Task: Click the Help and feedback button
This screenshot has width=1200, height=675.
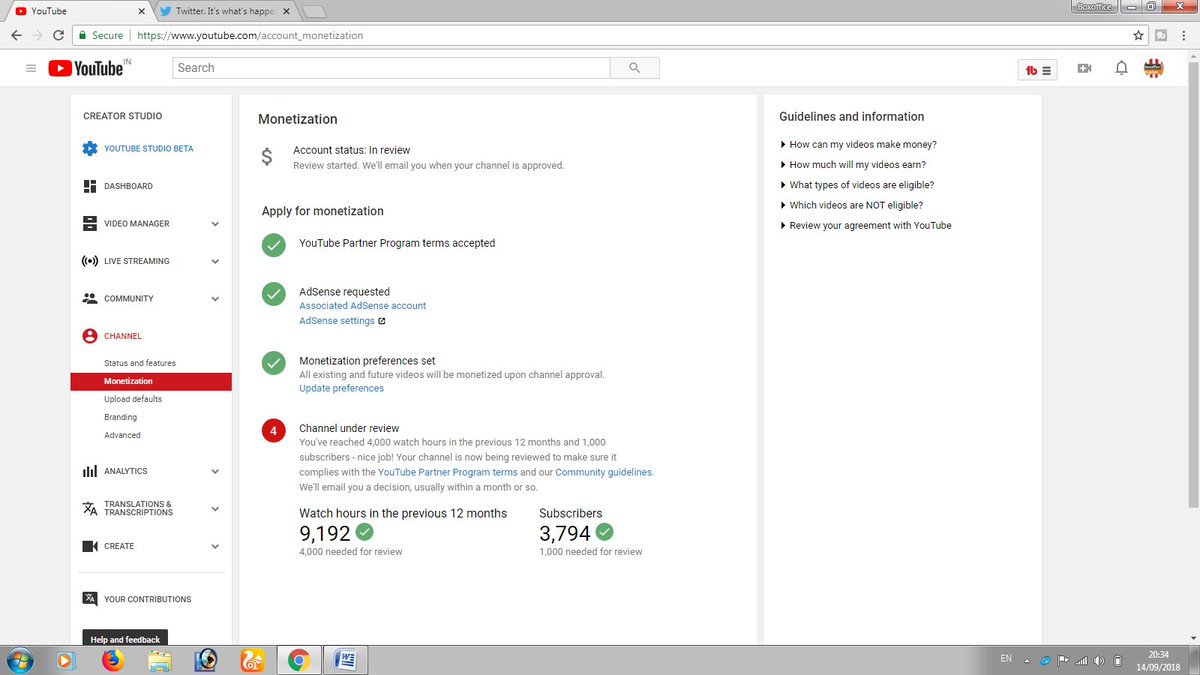Action: click(125, 639)
